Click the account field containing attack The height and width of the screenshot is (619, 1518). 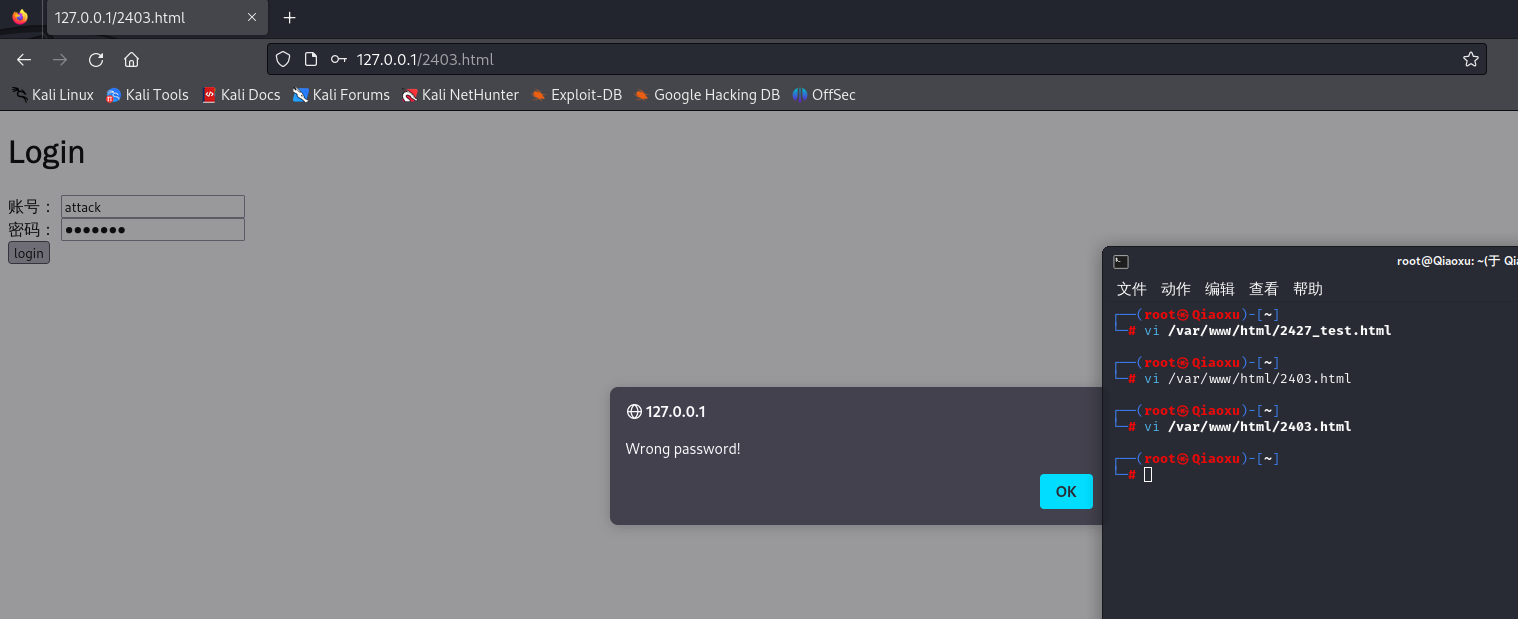tap(153, 207)
